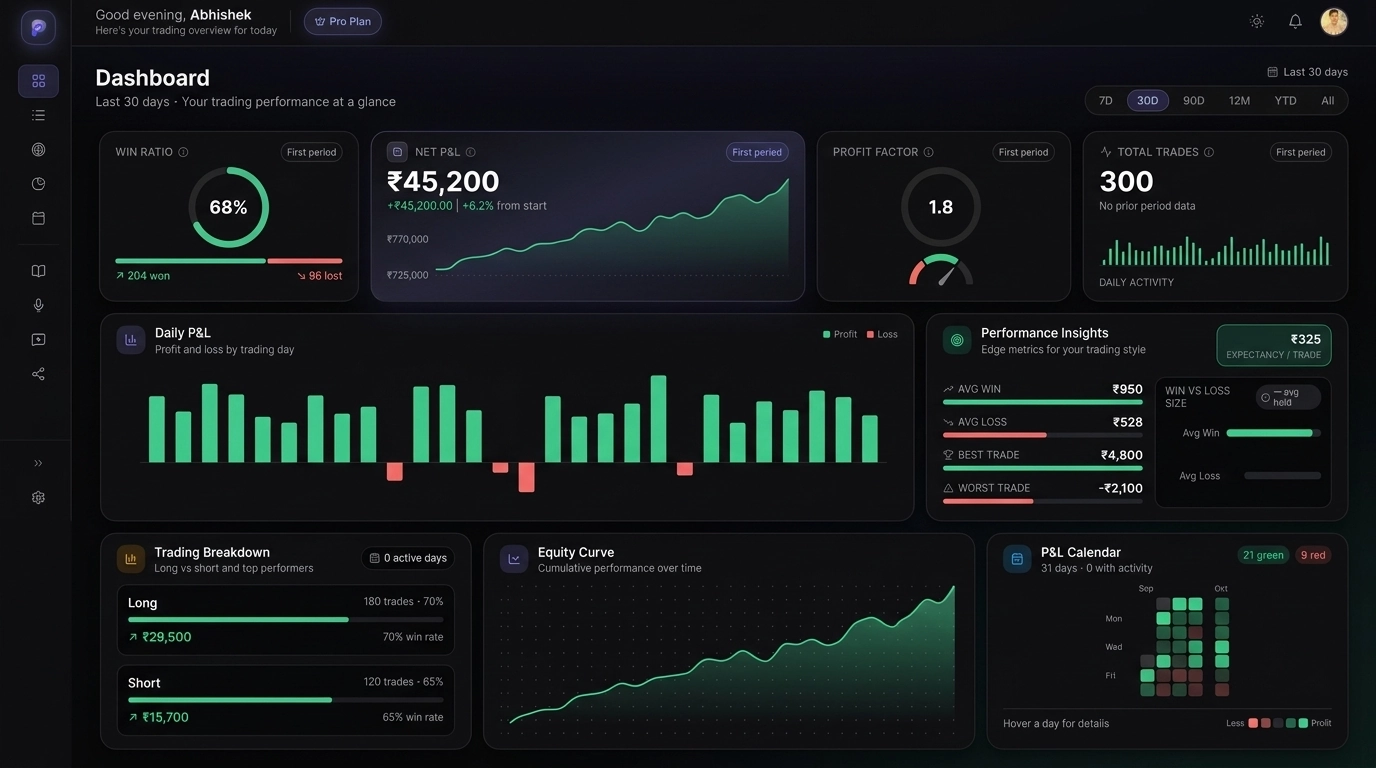Click the ₹4,800 best trade value
This screenshot has width=1376, height=768.
coord(1121,455)
